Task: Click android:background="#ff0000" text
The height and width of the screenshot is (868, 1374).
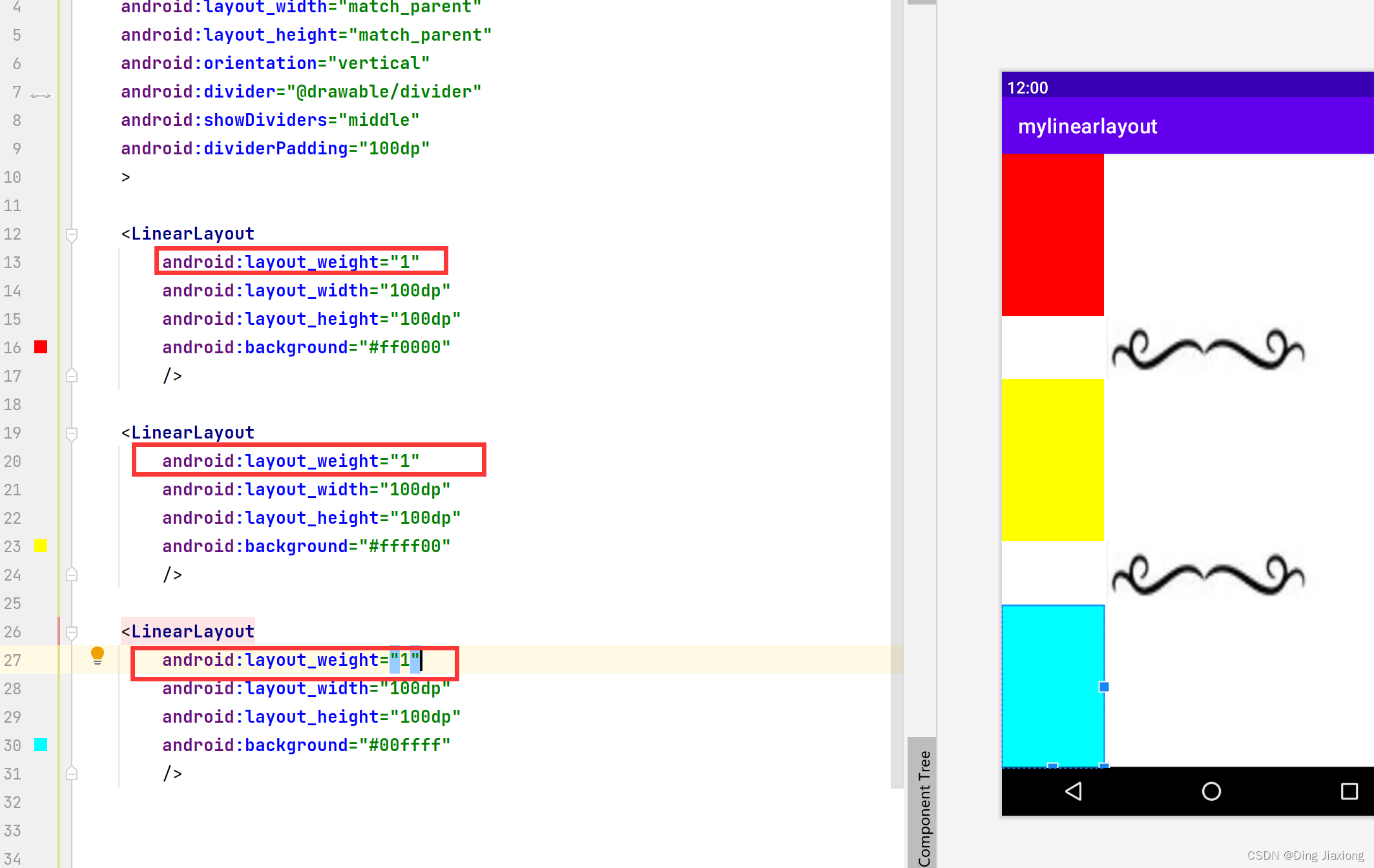Action: tap(306, 347)
